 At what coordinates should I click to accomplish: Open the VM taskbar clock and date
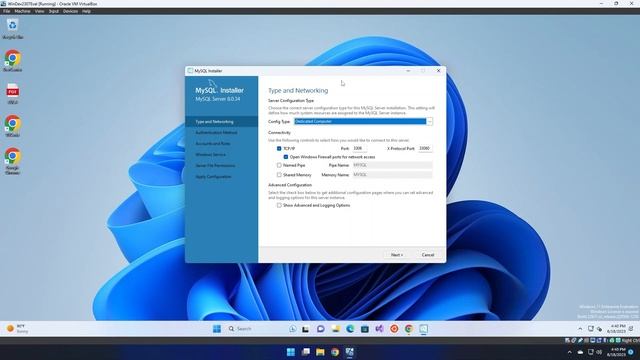(x=616, y=329)
